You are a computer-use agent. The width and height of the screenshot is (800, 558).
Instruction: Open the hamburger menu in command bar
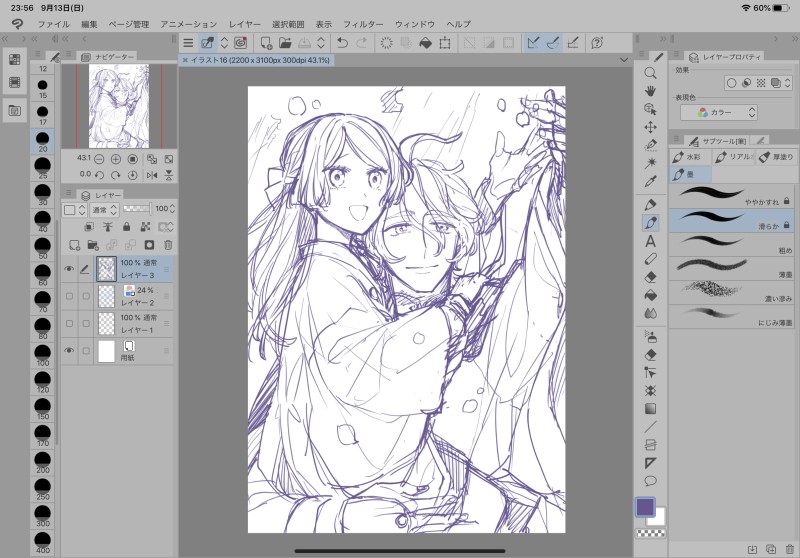(188, 43)
